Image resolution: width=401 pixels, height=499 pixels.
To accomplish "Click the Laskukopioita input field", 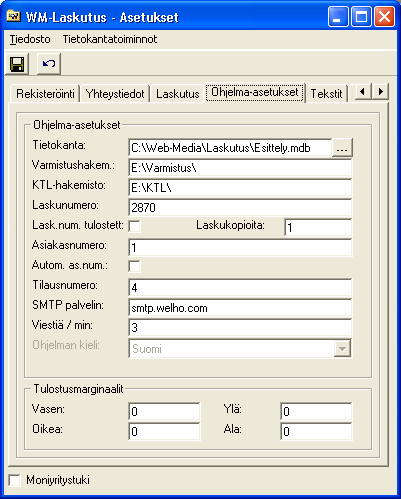I will [x=318, y=228].
